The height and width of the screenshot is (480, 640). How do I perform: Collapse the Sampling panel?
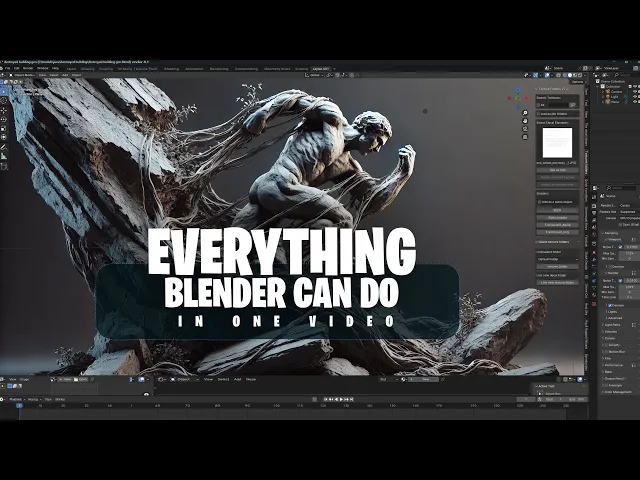tap(610, 233)
